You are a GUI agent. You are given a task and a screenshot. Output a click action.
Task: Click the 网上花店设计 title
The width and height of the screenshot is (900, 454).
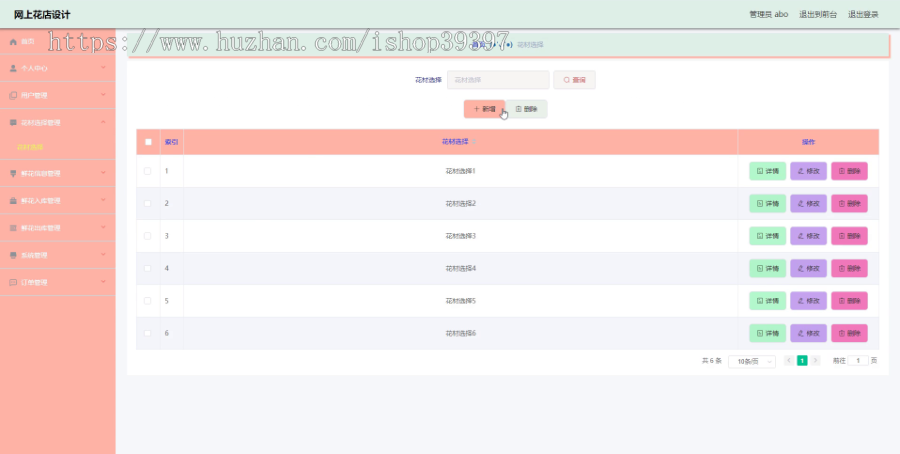click(x=42, y=14)
